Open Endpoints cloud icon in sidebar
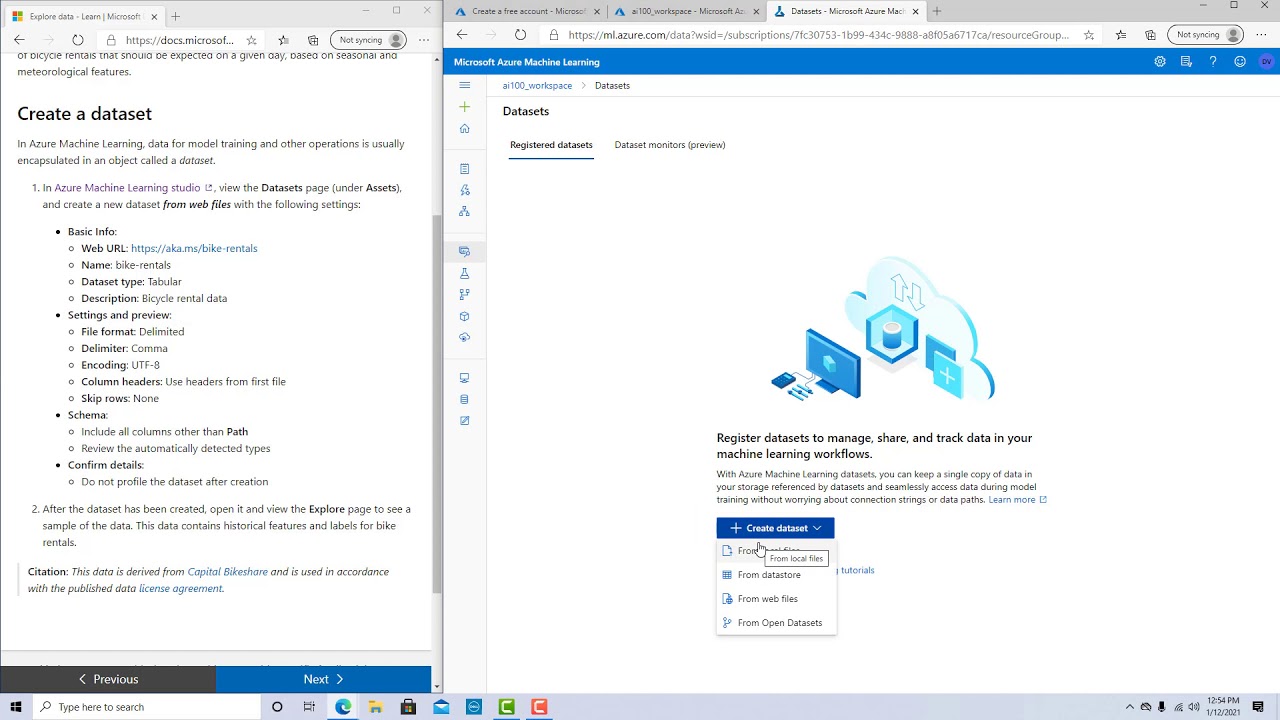Viewport: 1280px width, 720px height. pos(464,337)
